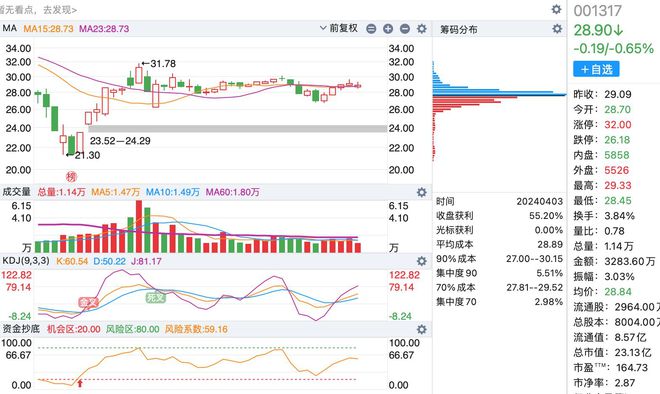Click MA15:28.73 legend value
The height and width of the screenshot is (394, 660).
click(x=48, y=29)
